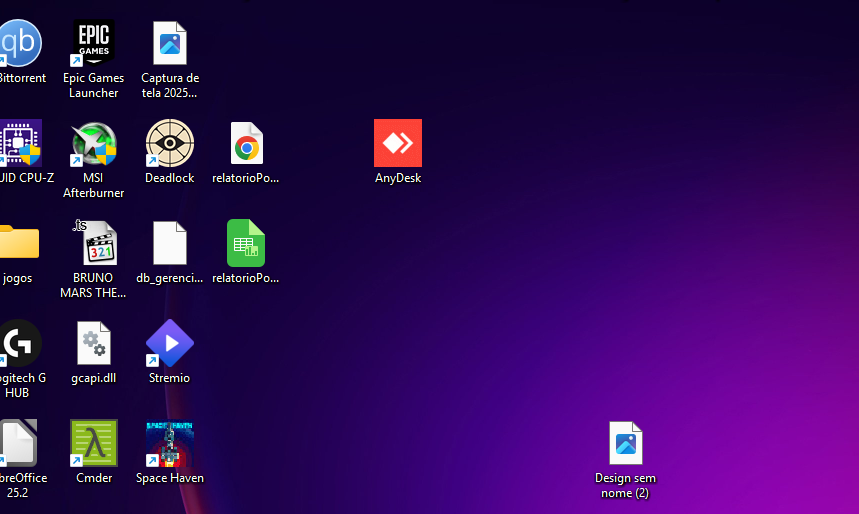Image resolution: width=859 pixels, height=514 pixels.
Task: Open the CPUID CPU-Z shortcut
Action: [19, 144]
